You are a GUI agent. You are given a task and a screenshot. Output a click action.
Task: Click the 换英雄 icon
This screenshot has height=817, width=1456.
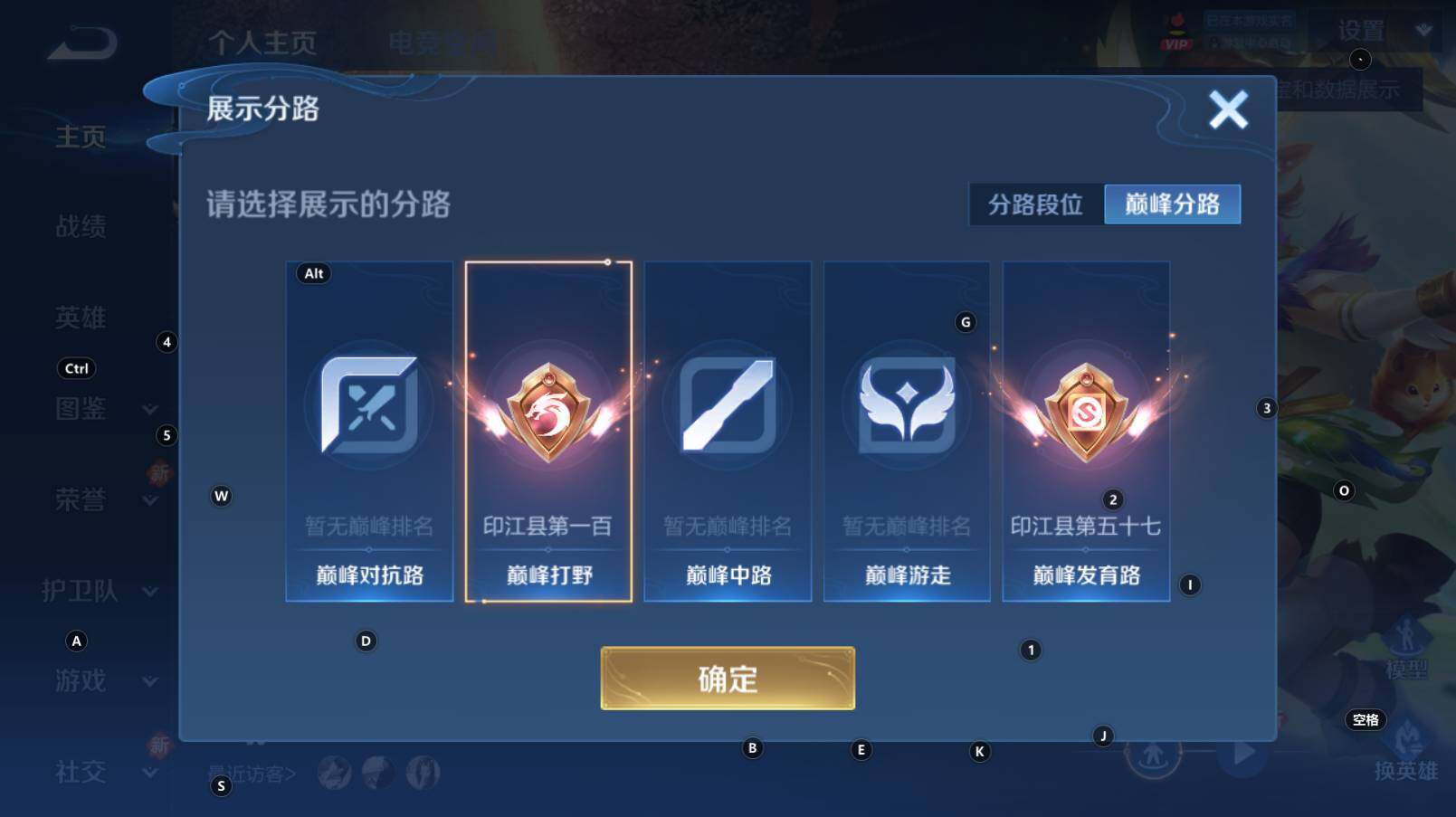[1405, 737]
